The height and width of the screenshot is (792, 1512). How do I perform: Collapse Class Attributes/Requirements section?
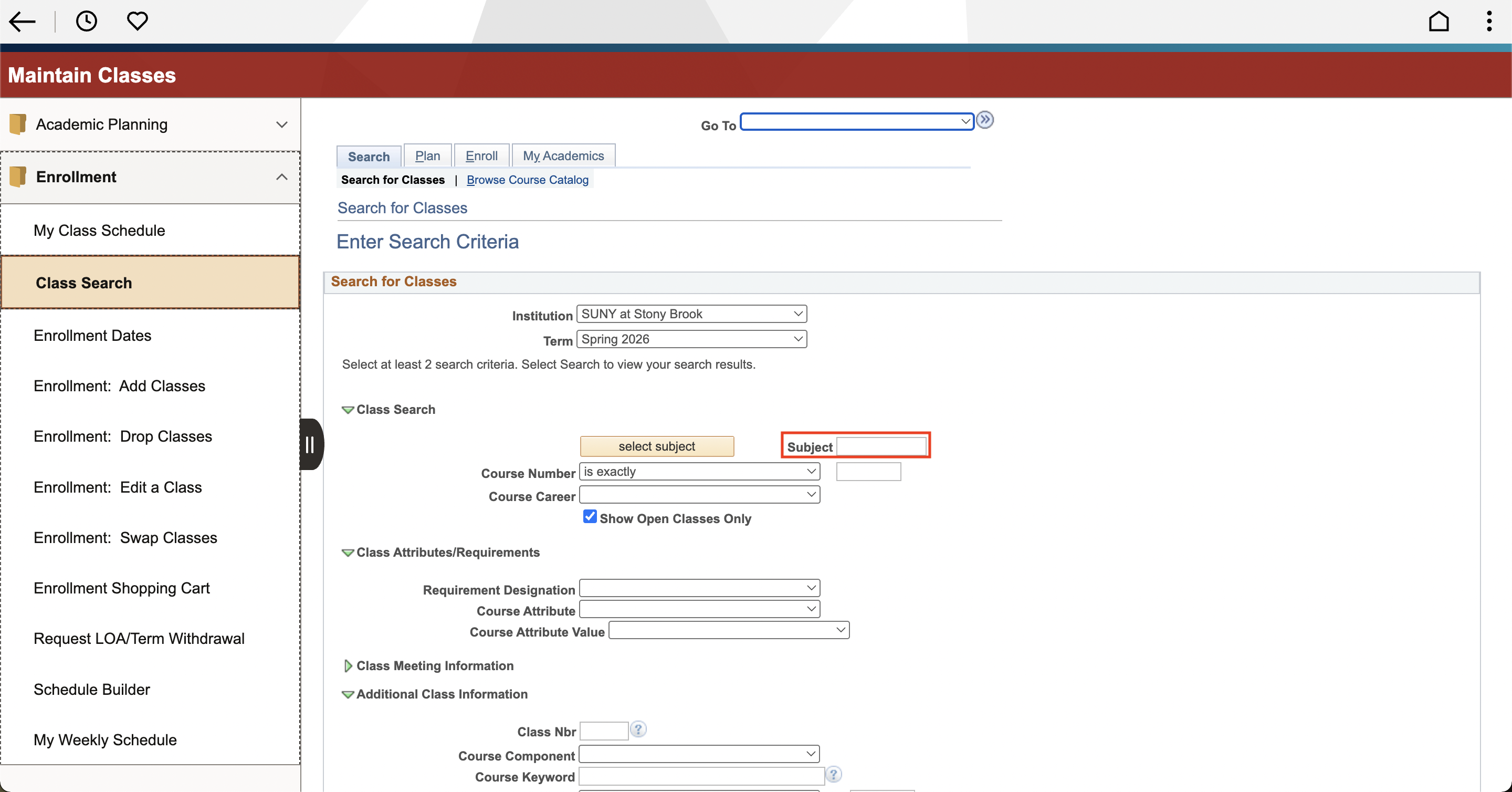[348, 553]
